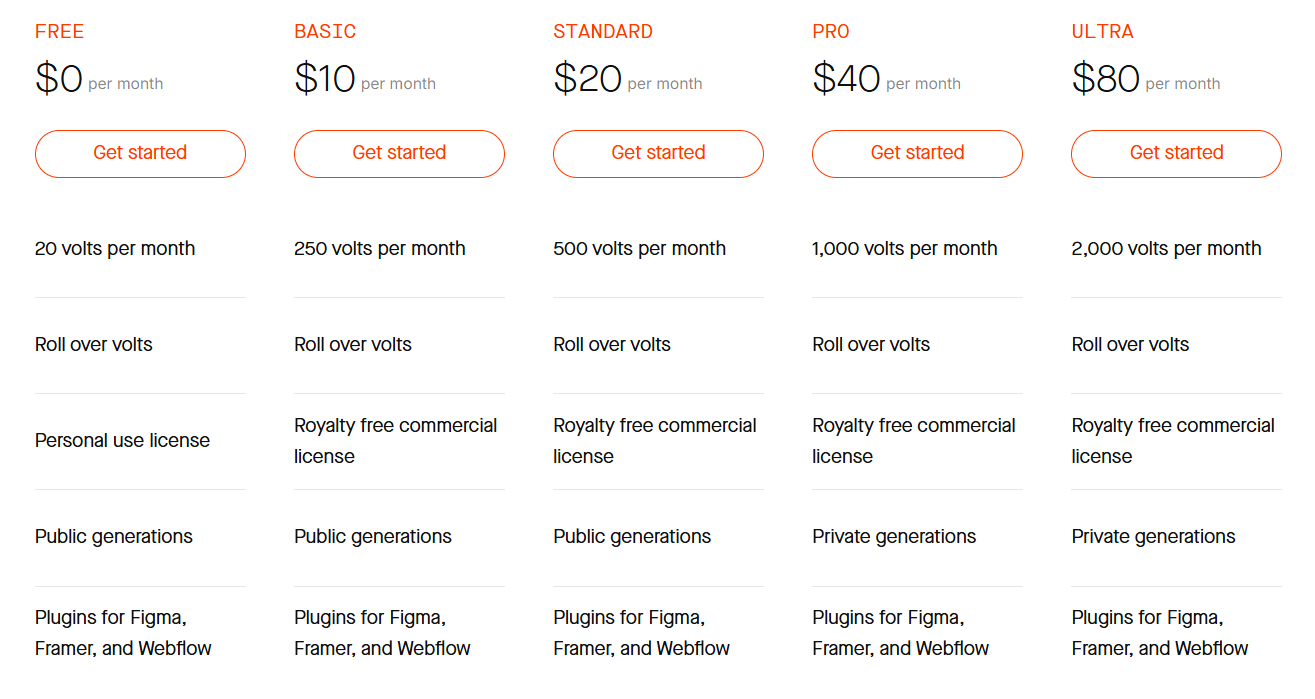
Task: Click the PRO plan title
Action: coord(831,32)
